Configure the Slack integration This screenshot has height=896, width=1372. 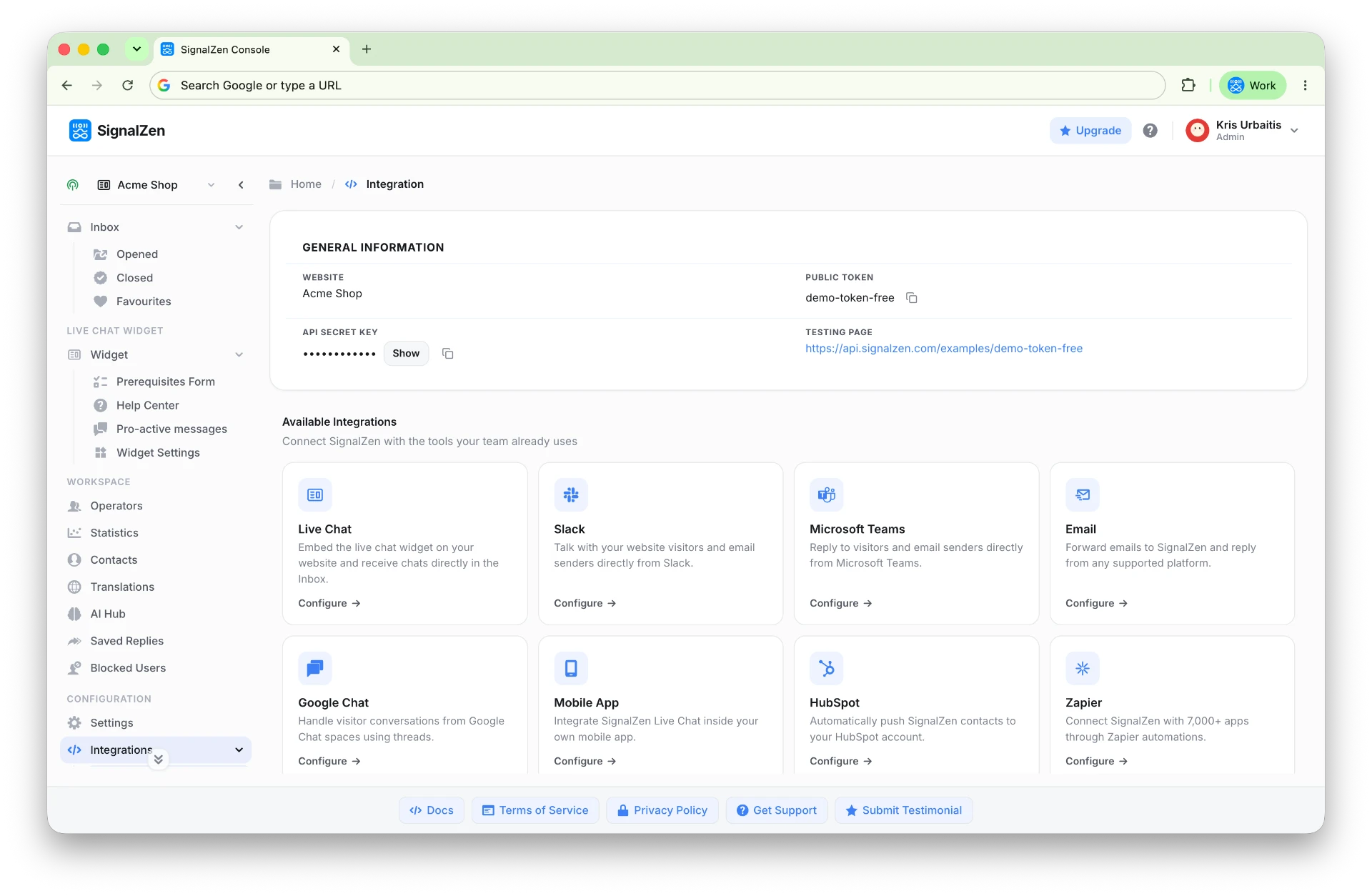coord(585,604)
